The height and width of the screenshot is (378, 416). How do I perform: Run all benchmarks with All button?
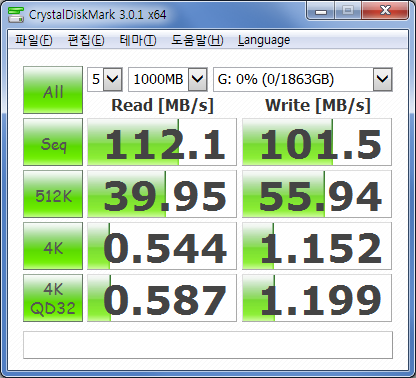pos(53,90)
